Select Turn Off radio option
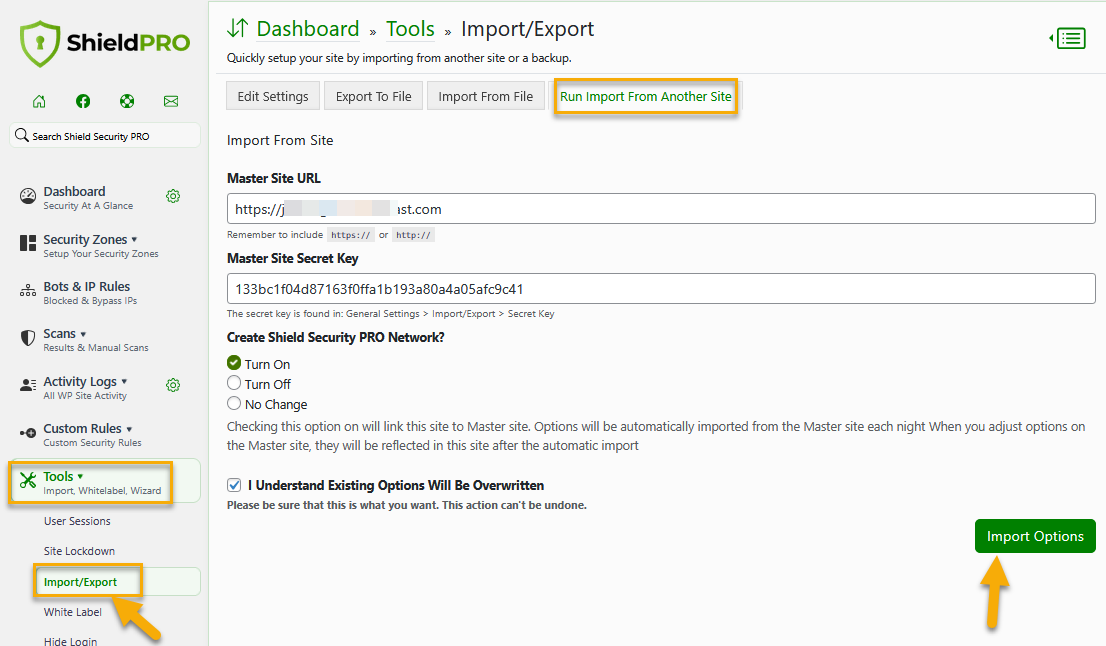1106x646 pixels. pyautogui.click(x=234, y=383)
